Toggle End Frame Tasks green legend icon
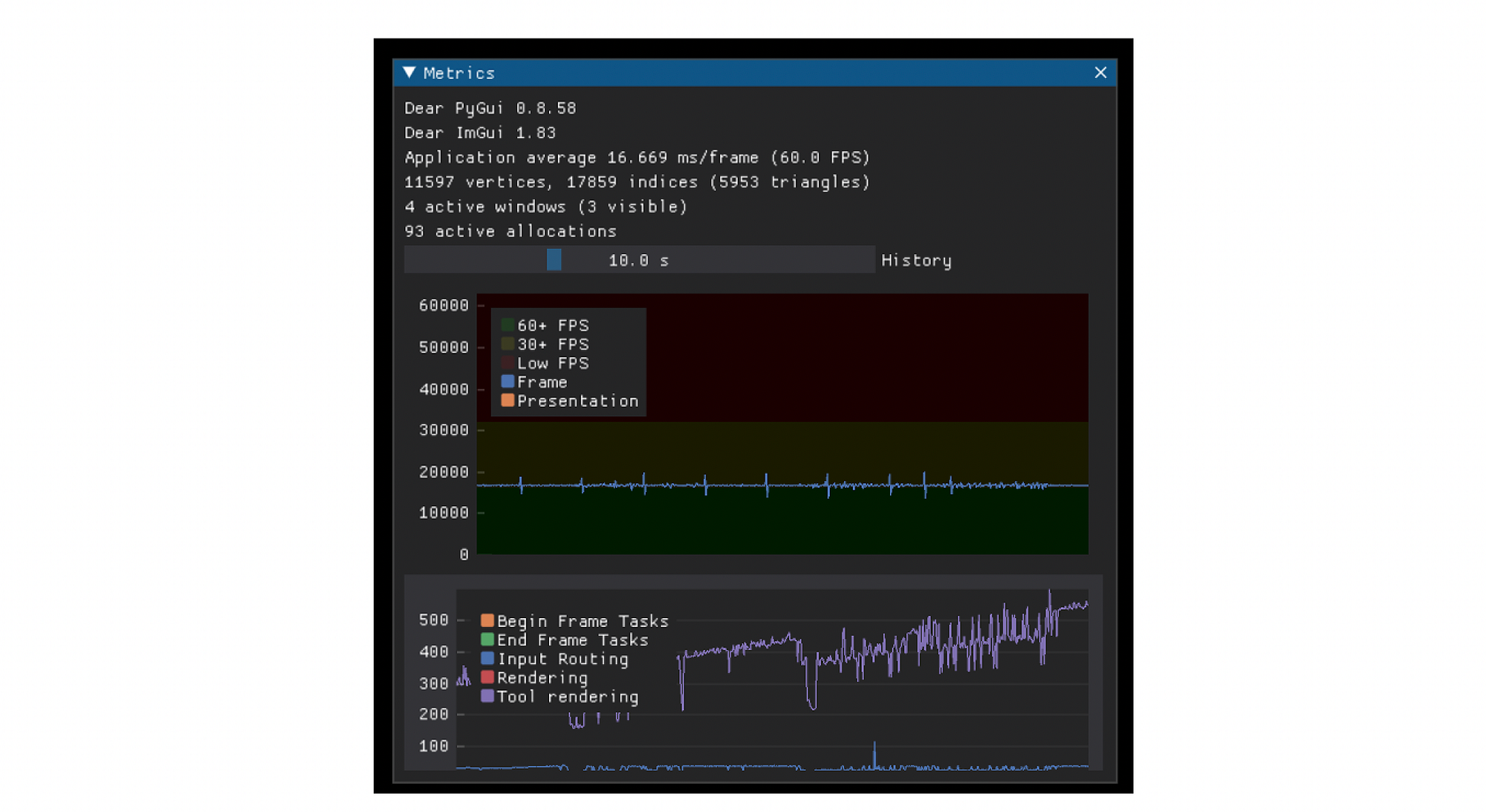The height and width of the screenshot is (812, 1486). pos(487,640)
